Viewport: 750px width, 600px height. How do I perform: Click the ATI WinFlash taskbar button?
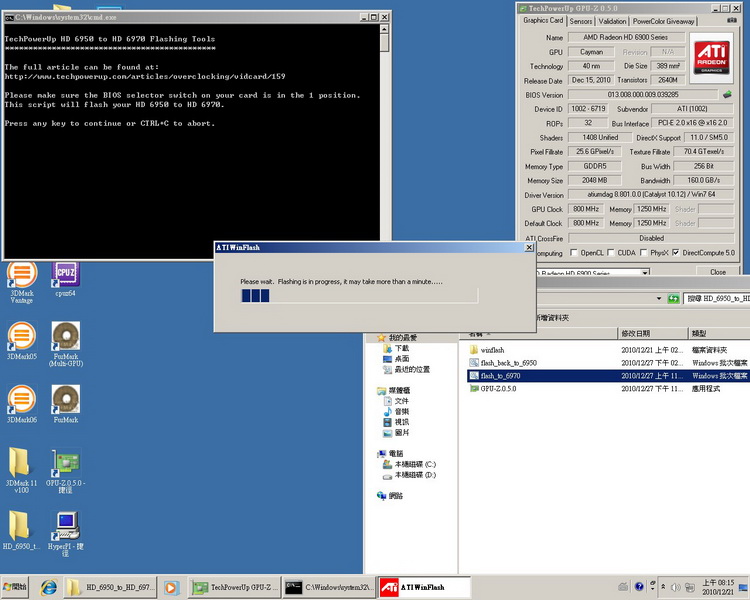pyautogui.click(x=424, y=587)
